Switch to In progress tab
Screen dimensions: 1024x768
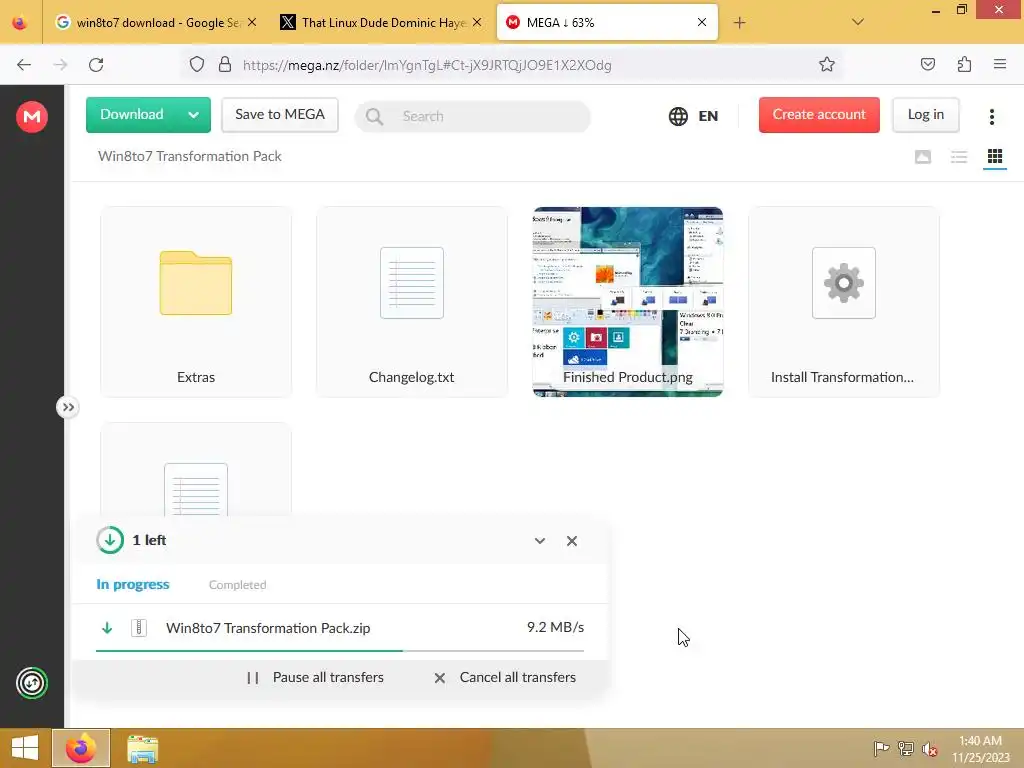(133, 584)
